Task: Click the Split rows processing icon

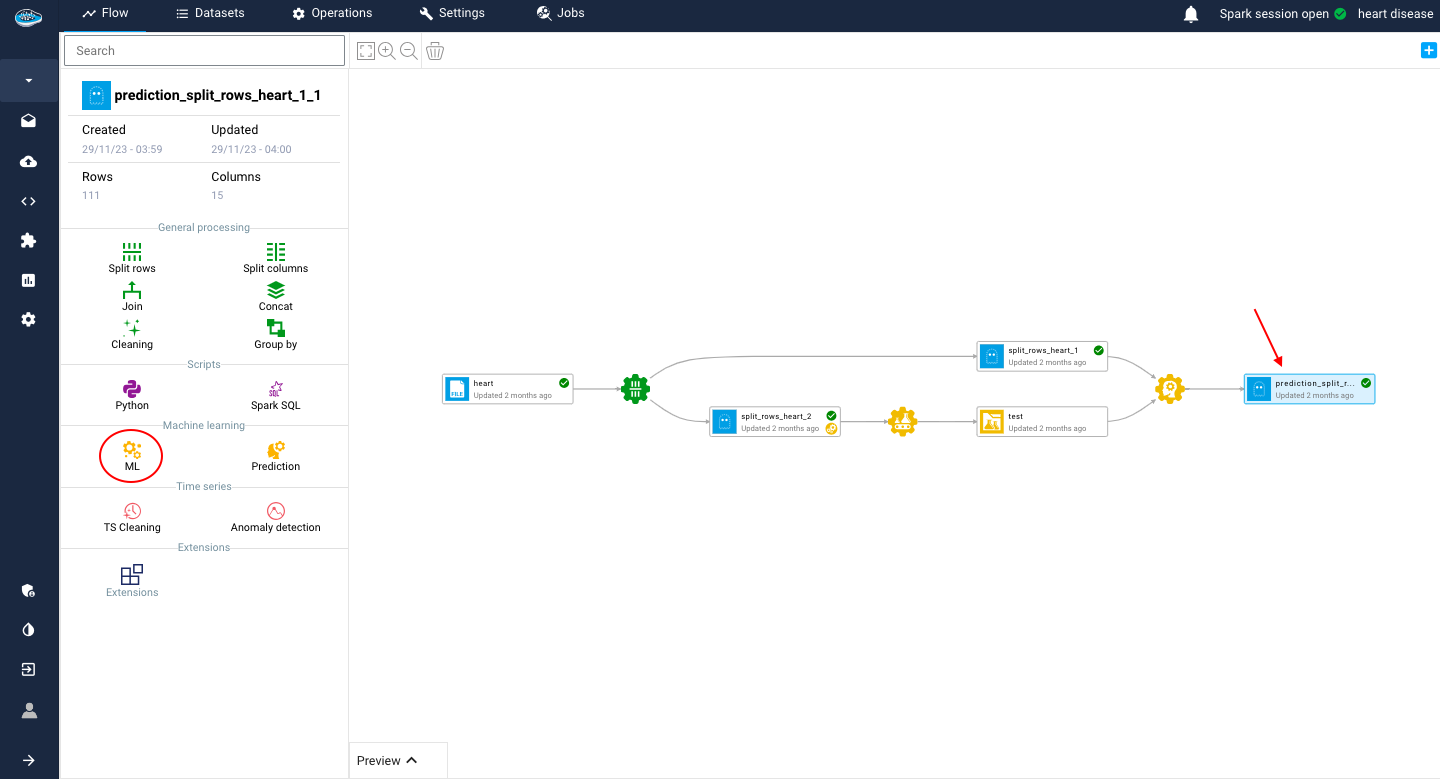Action: click(132, 252)
